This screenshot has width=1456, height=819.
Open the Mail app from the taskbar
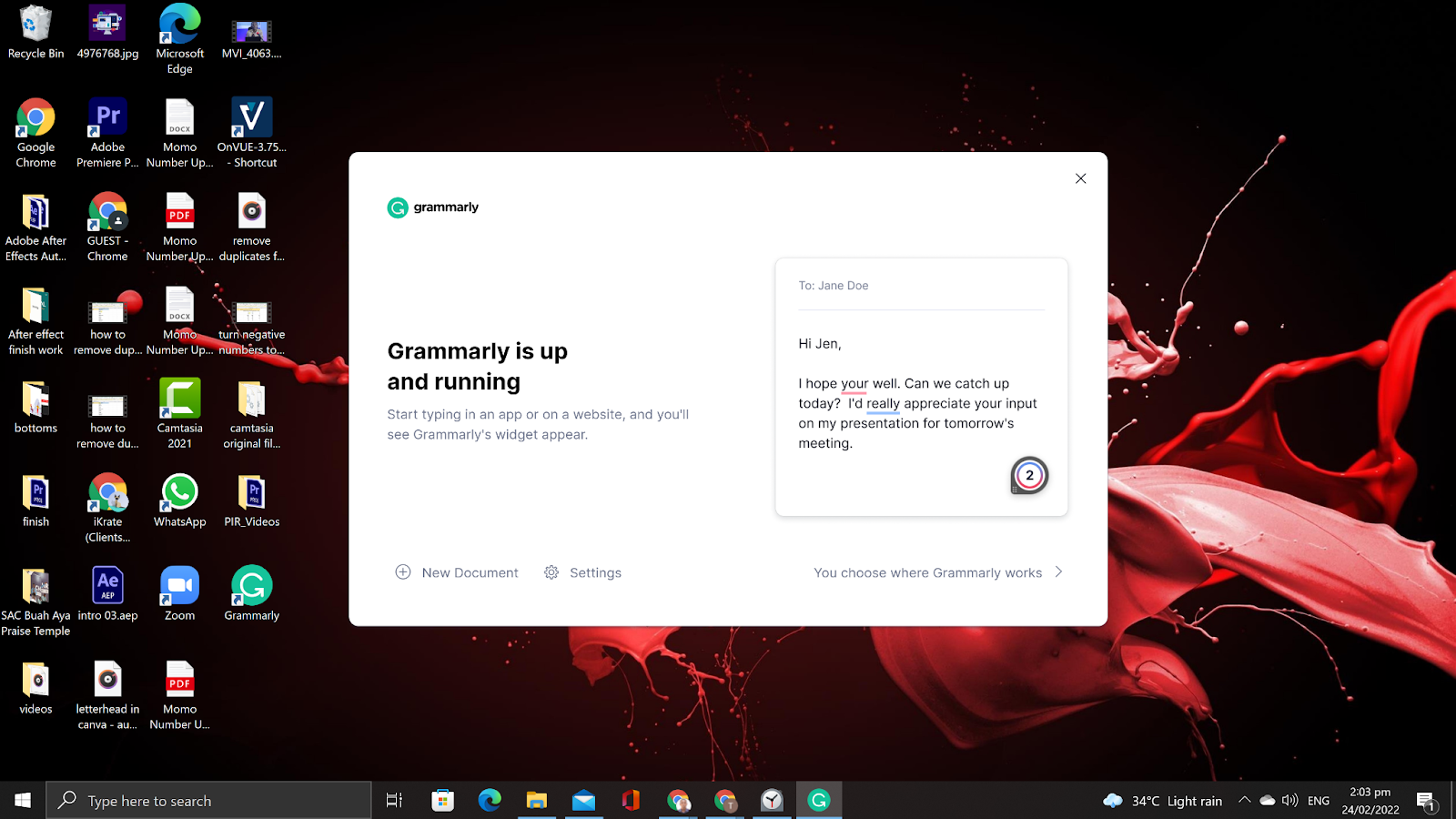point(583,800)
